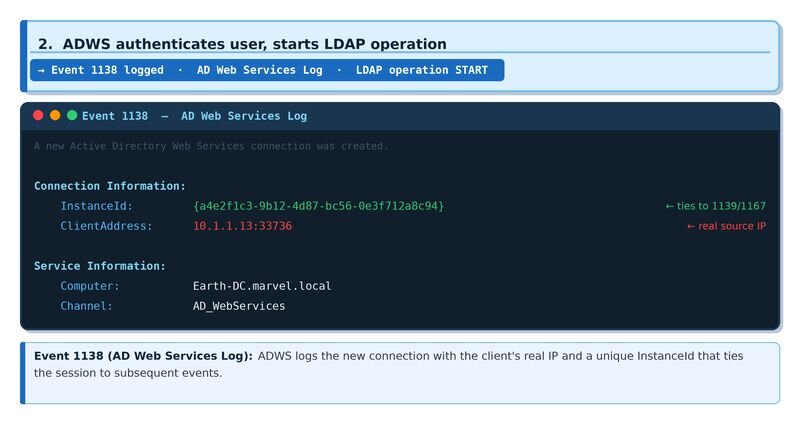Select the 'Connection Information:' header
800x424 pixels.
[x=109, y=186]
